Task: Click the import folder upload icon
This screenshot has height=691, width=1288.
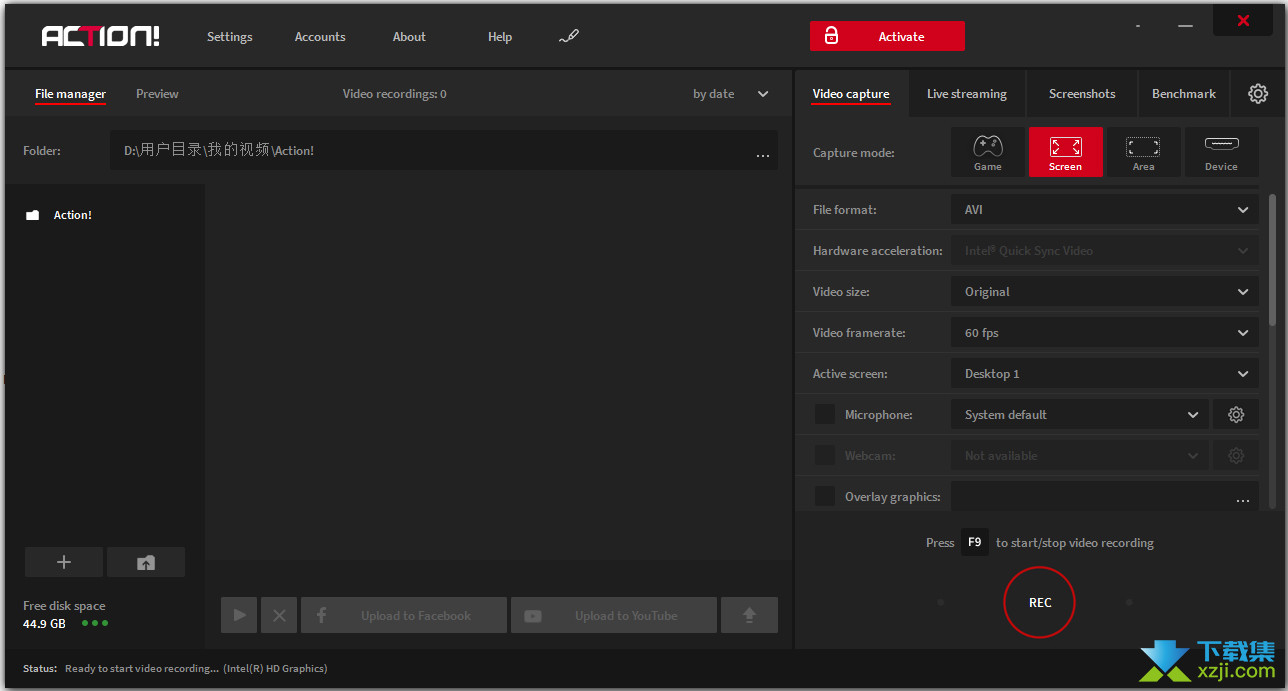Action: click(146, 562)
